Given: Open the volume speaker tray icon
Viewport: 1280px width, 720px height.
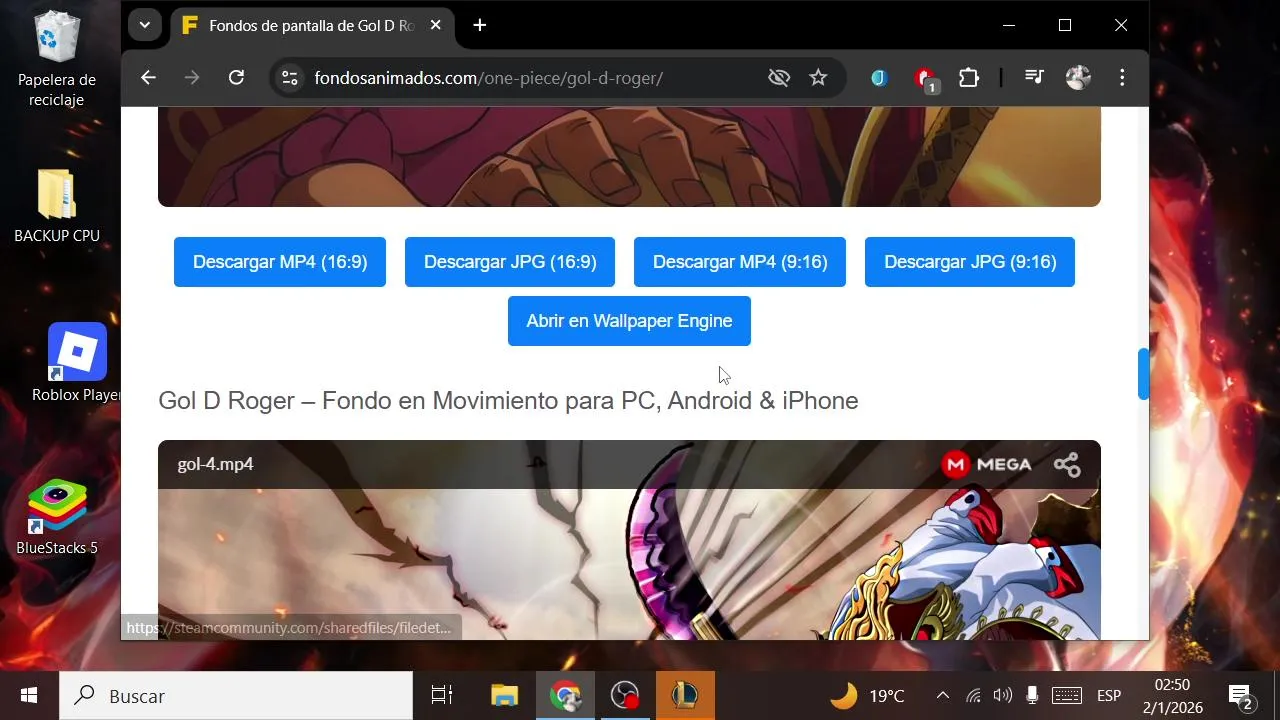Looking at the screenshot, I should [1002, 696].
